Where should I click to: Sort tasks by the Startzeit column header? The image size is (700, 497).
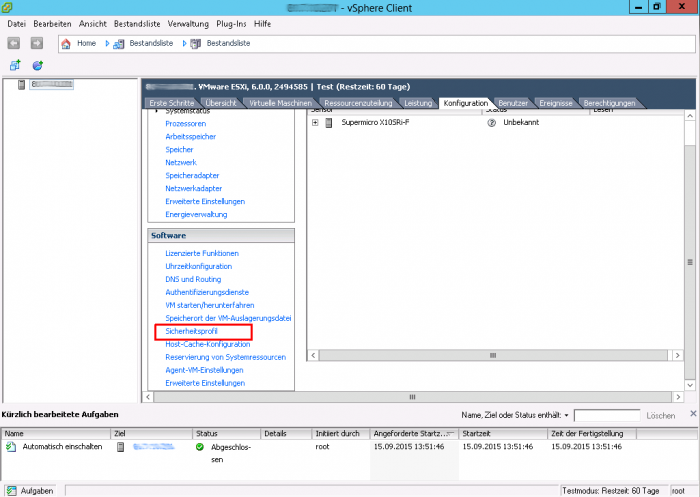point(503,434)
